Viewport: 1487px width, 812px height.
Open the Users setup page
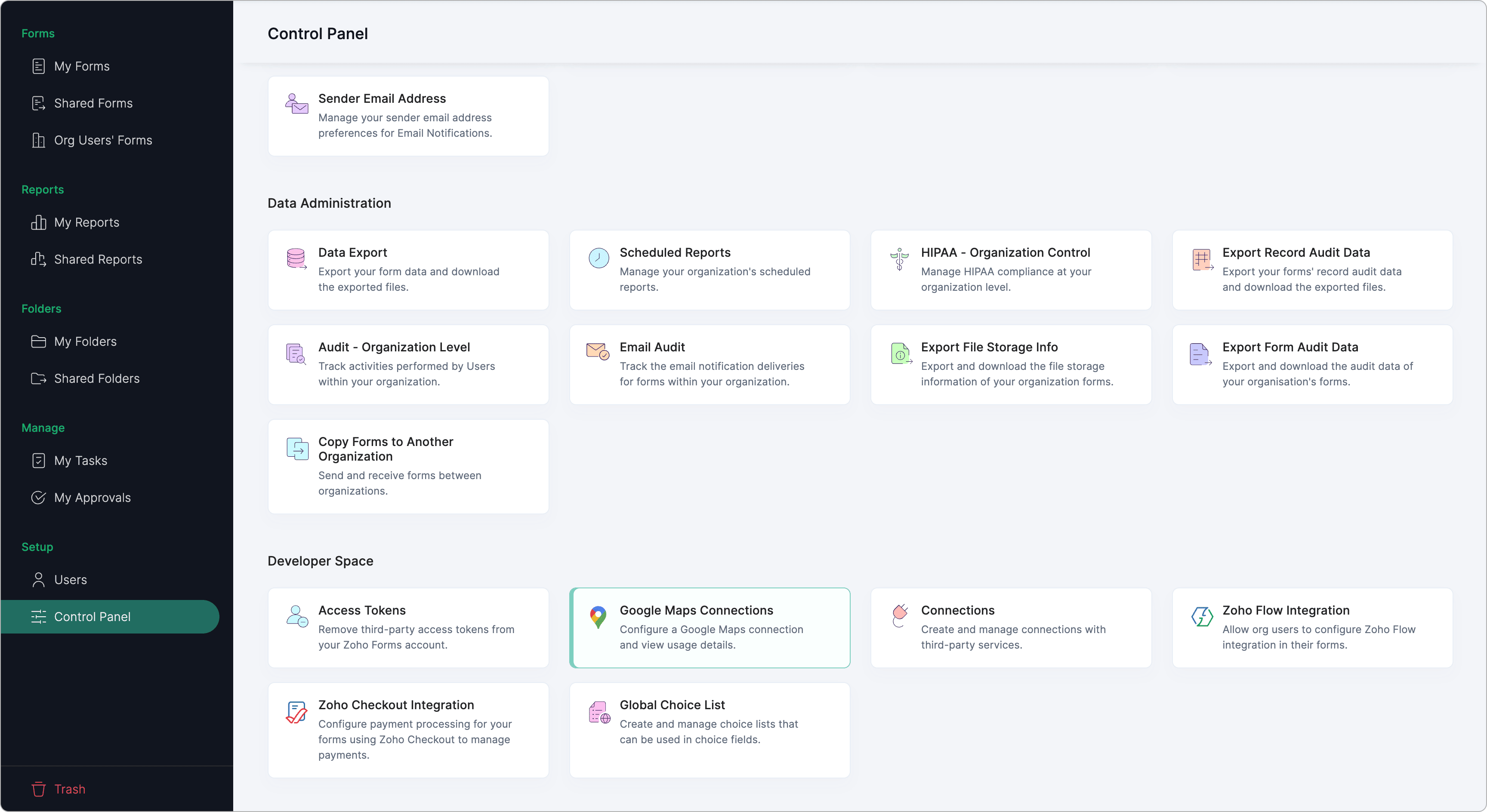70,580
